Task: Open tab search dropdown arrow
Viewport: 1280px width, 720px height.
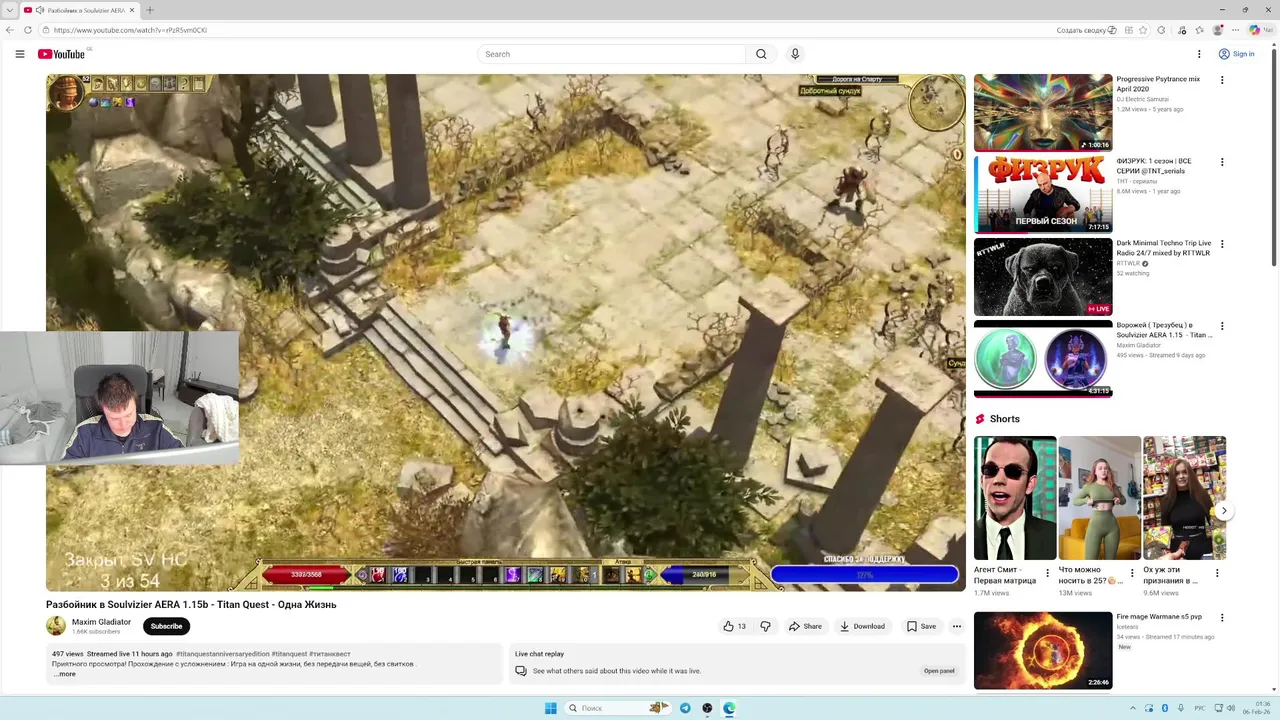Action: point(10,10)
